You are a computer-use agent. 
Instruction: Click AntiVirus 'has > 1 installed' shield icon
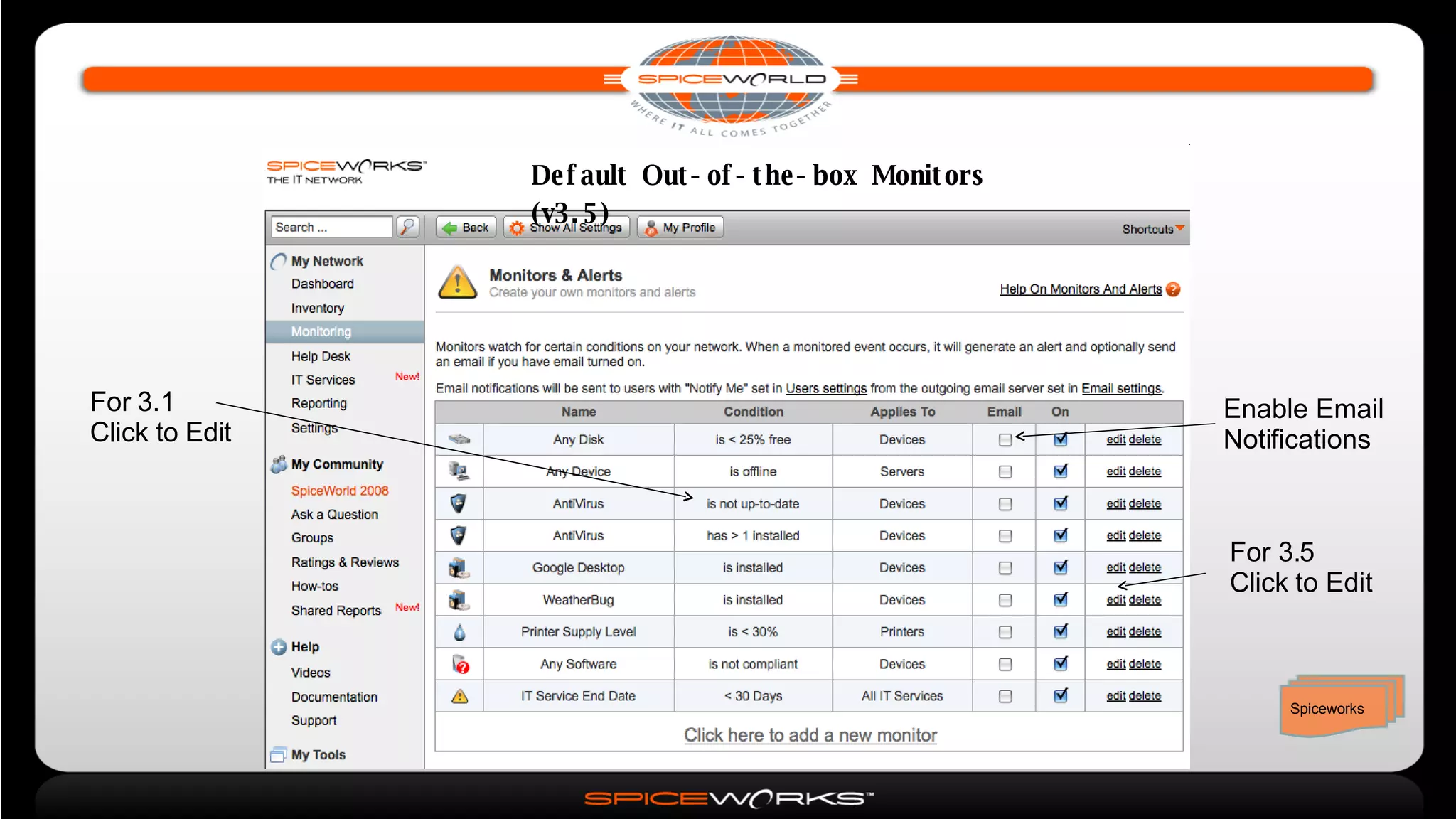click(459, 535)
